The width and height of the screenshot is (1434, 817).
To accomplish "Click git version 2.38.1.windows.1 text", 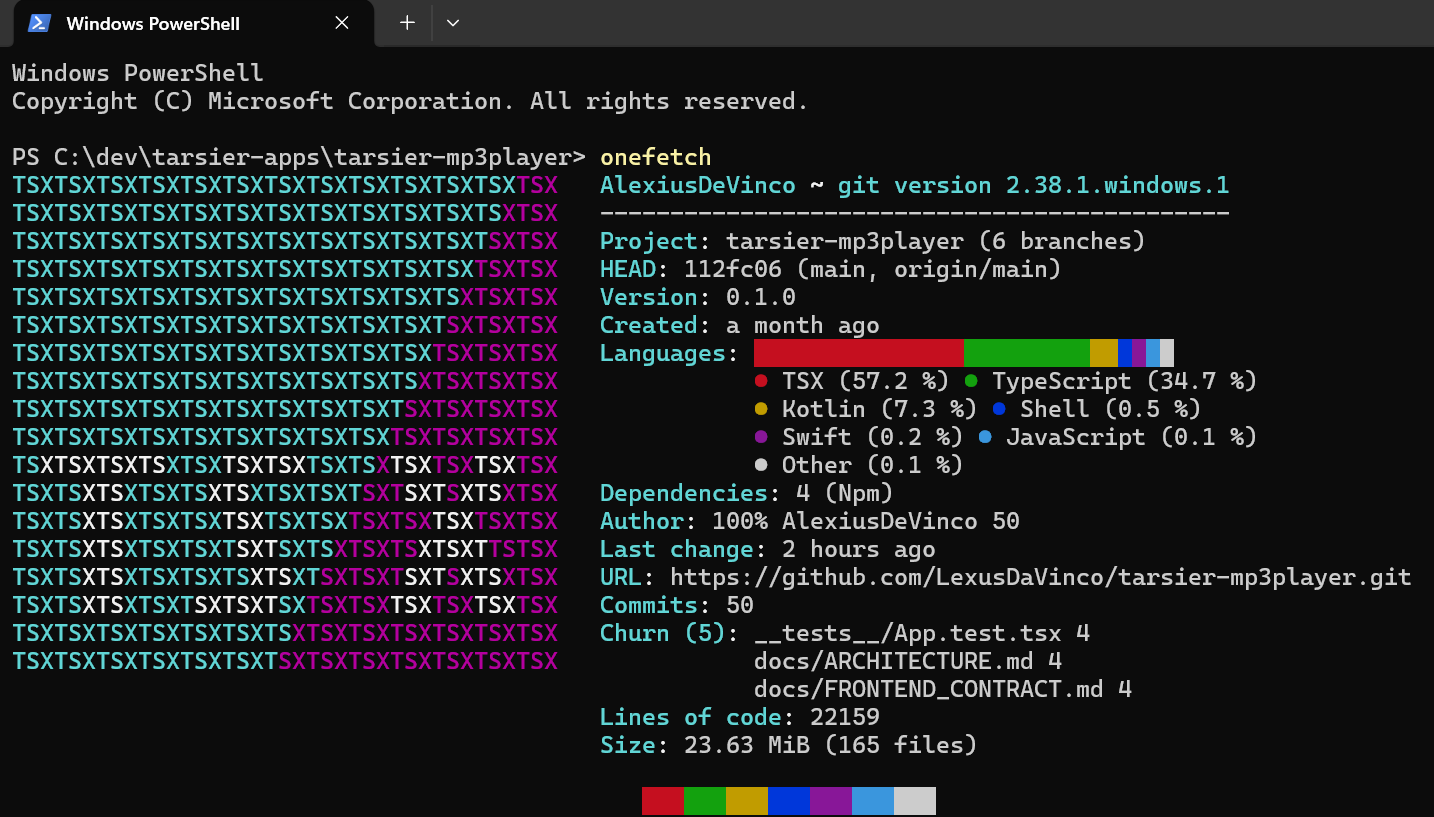I will point(1034,185).
